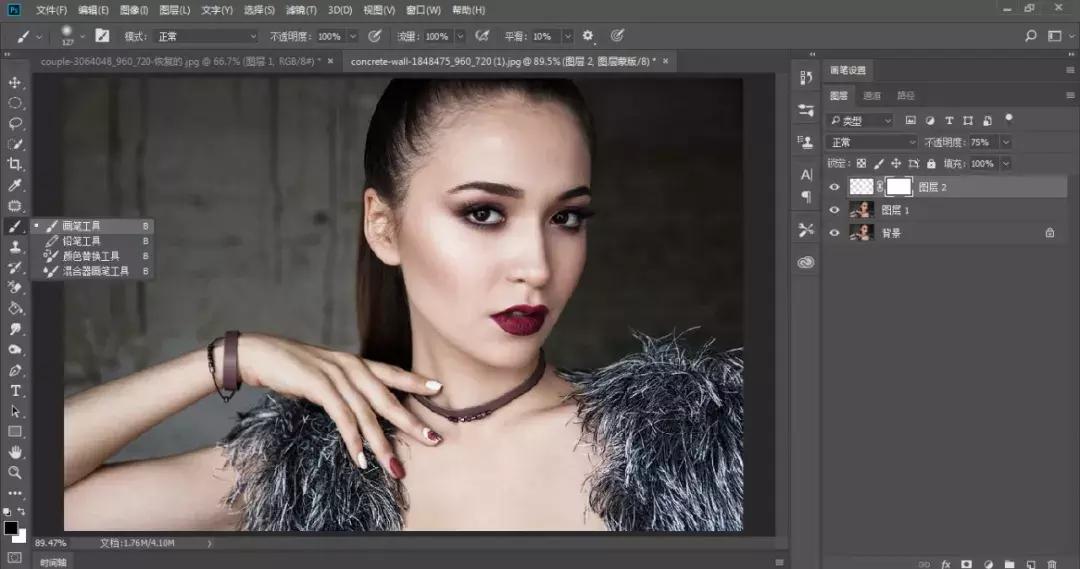Toggle visibility of the 背景 layer
Viewport: 1080px width, 569px height.
835,232
